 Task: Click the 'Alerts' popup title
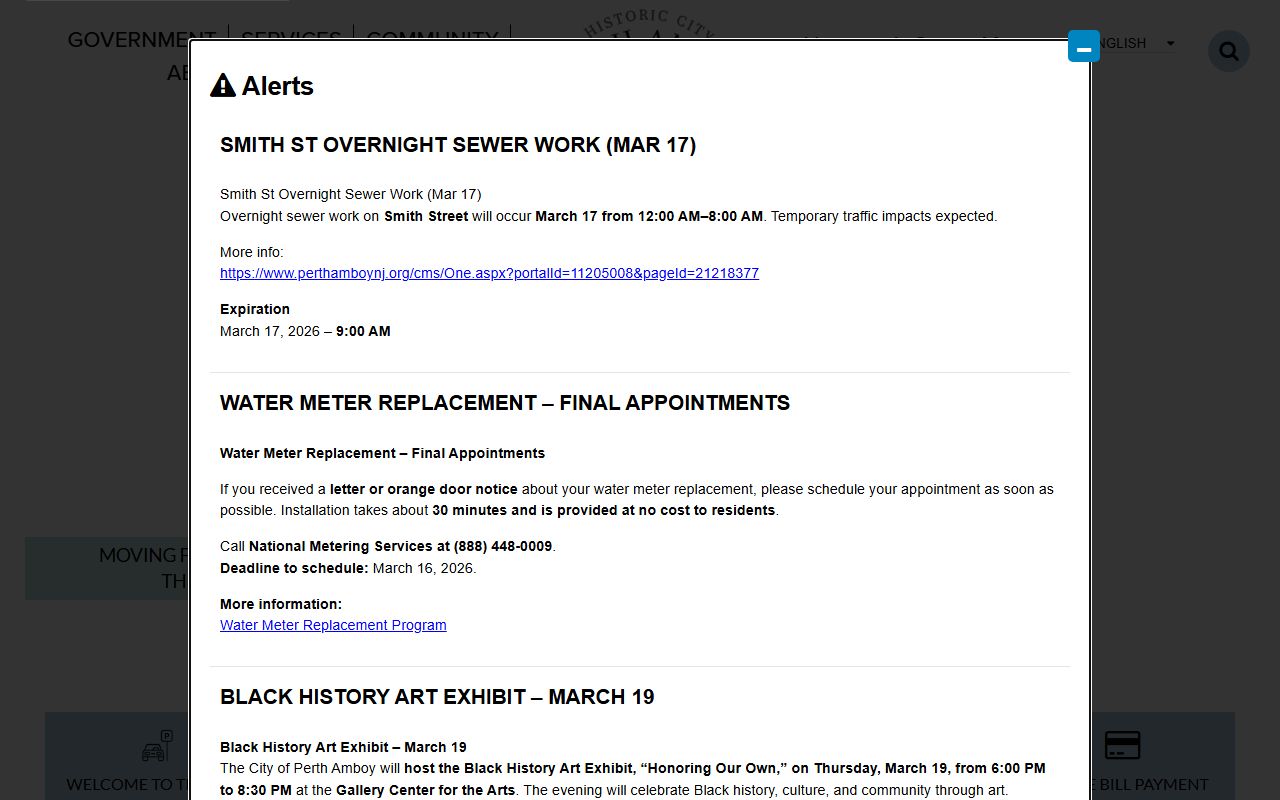[277, 86]
